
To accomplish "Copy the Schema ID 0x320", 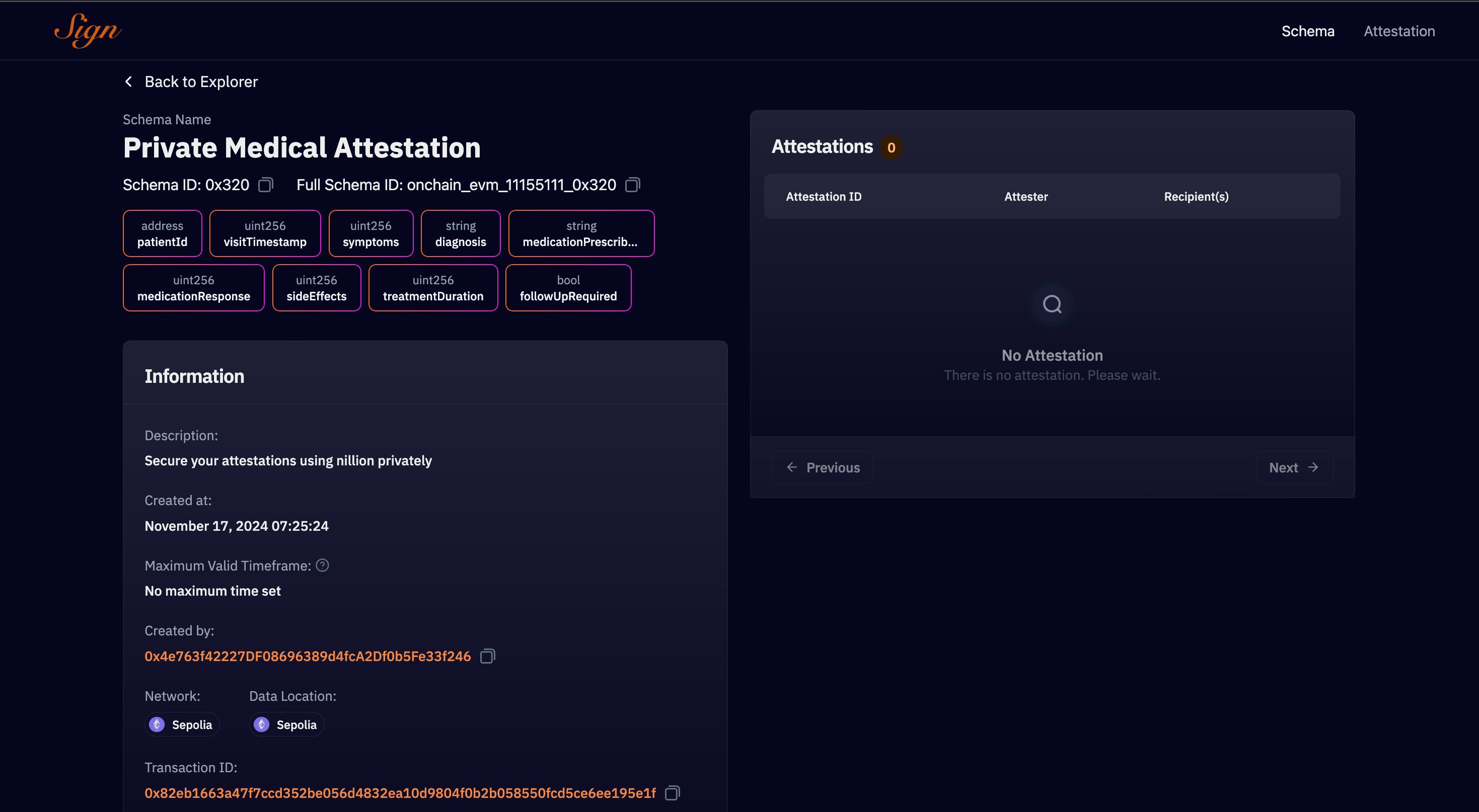I will pos(265,185).
